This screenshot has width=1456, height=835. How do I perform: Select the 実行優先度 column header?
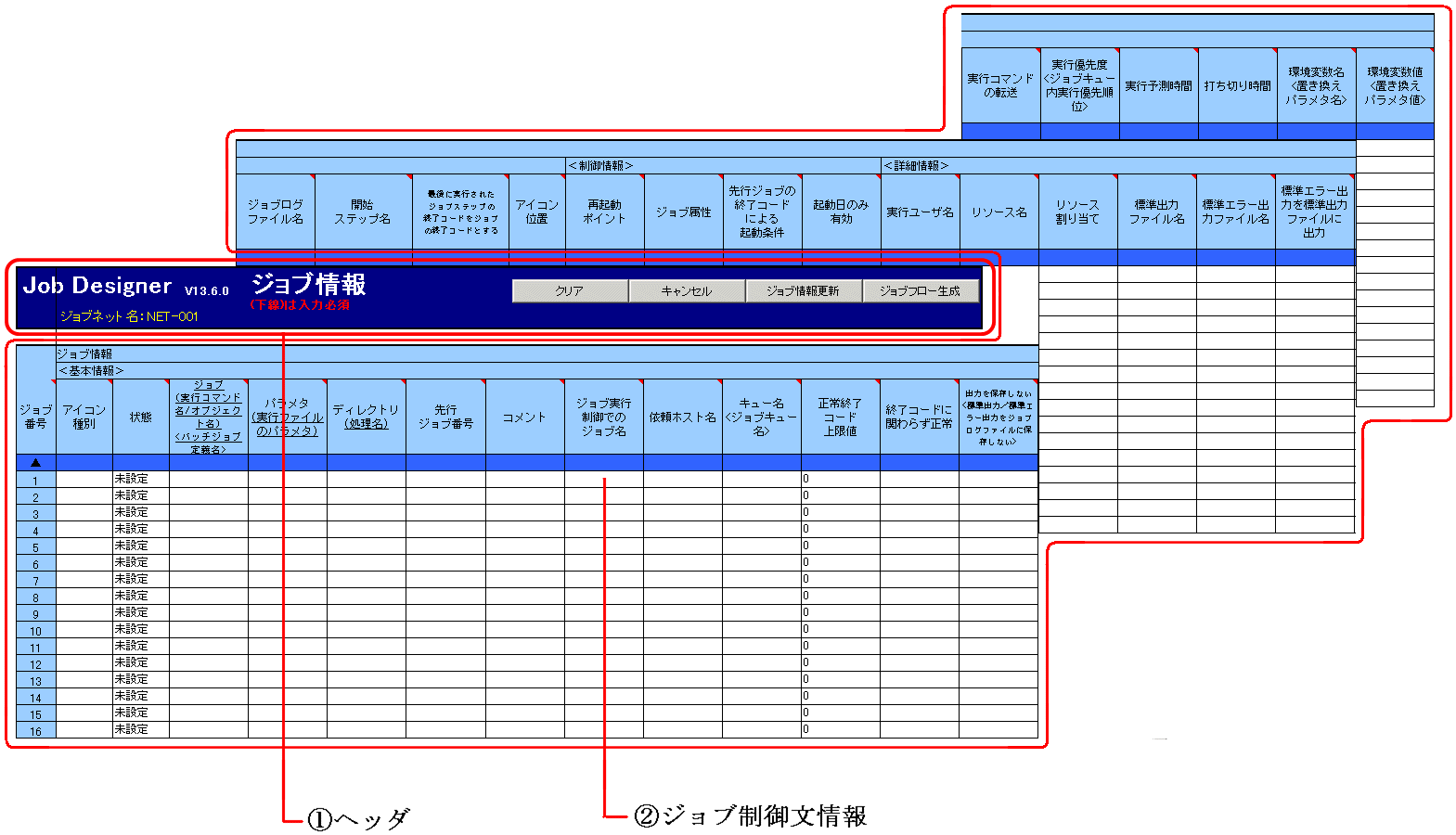pos(1080,85)
